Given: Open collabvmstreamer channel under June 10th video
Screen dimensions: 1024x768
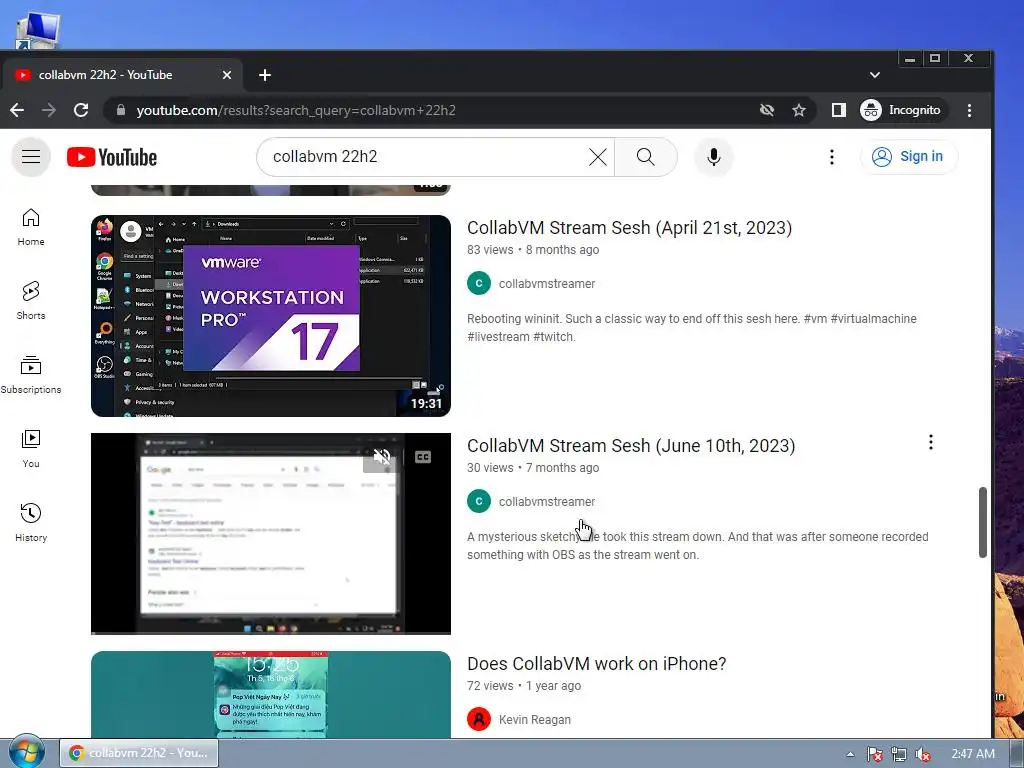Looking at the screenshot, I should pyautogui.click(x=547, y=502).
